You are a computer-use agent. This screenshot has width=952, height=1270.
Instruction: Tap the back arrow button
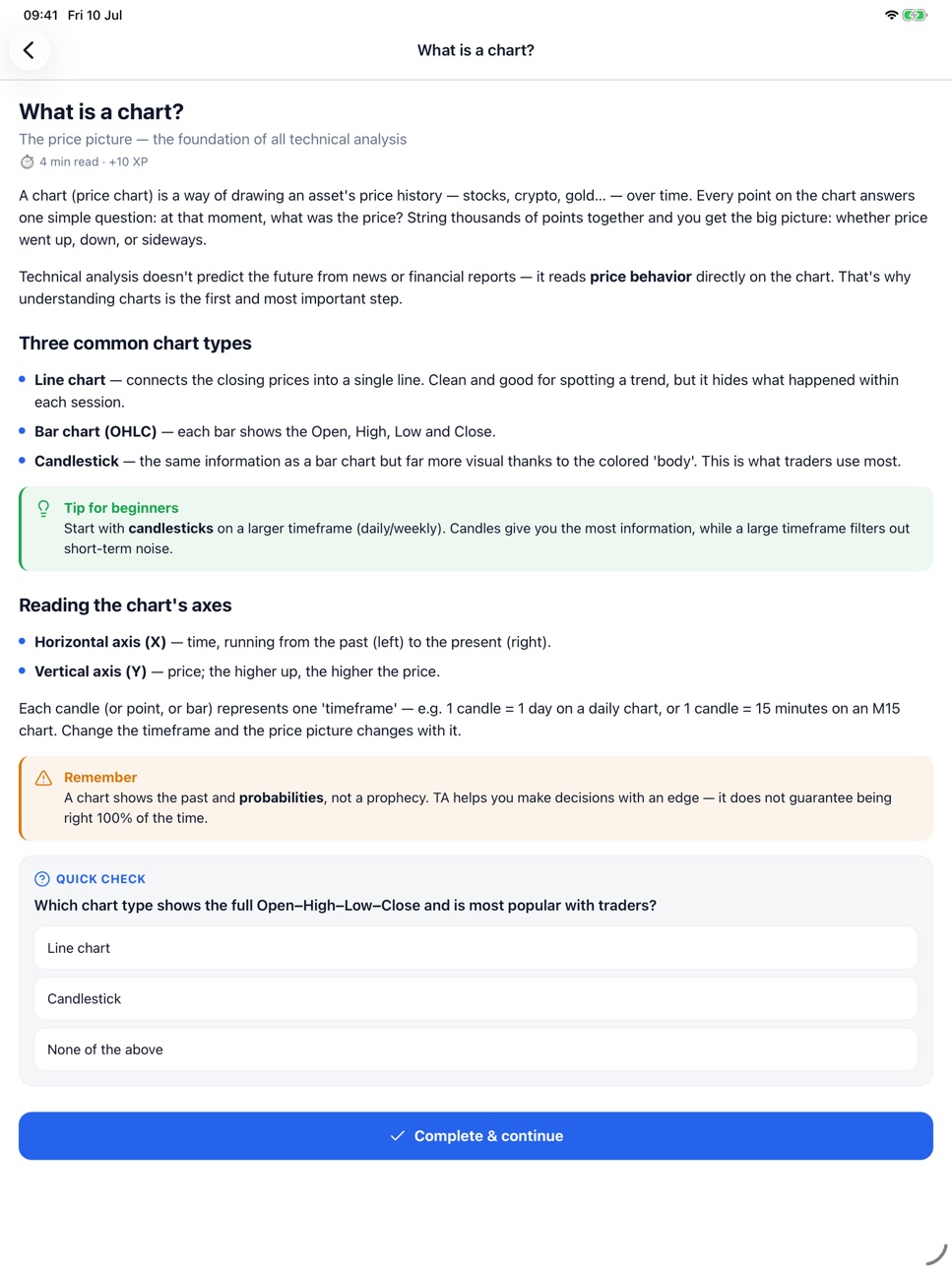pyautogui.click(x=30, y=50)
